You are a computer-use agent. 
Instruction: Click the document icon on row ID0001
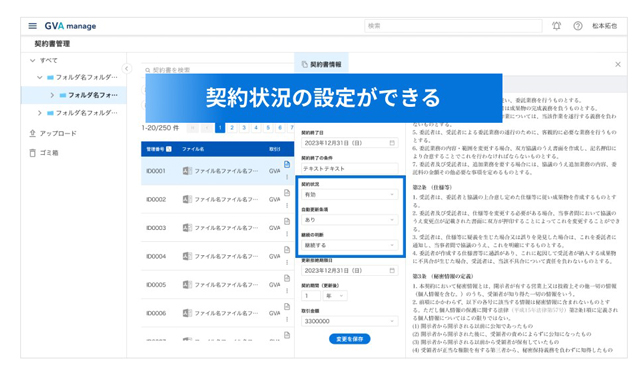coord(287,164)
